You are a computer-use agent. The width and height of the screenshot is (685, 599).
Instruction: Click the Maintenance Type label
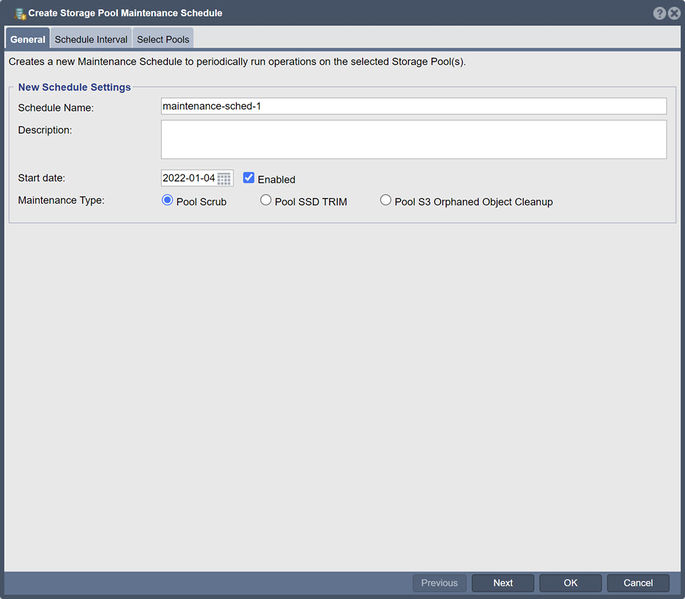61,200
